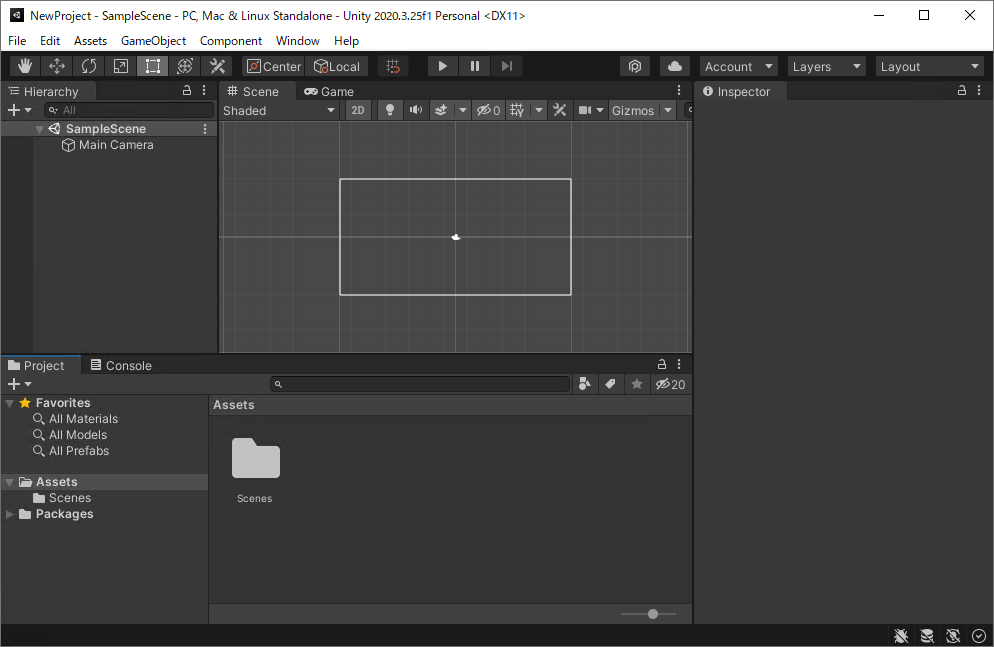Toggle grid snapping in main toolbar
Viewport: 994px width, 647px height.
pos(393,66)
